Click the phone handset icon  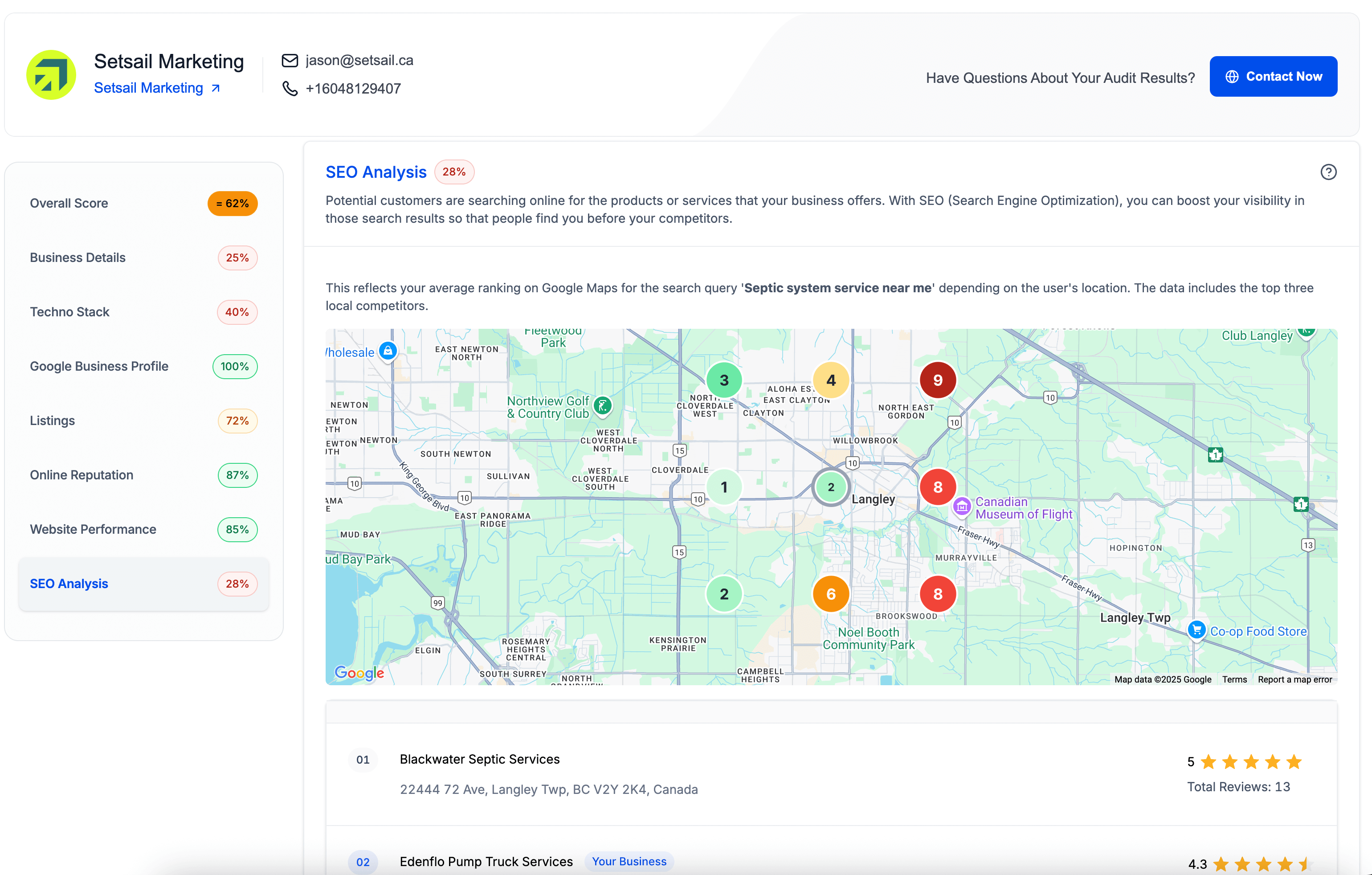290,88
